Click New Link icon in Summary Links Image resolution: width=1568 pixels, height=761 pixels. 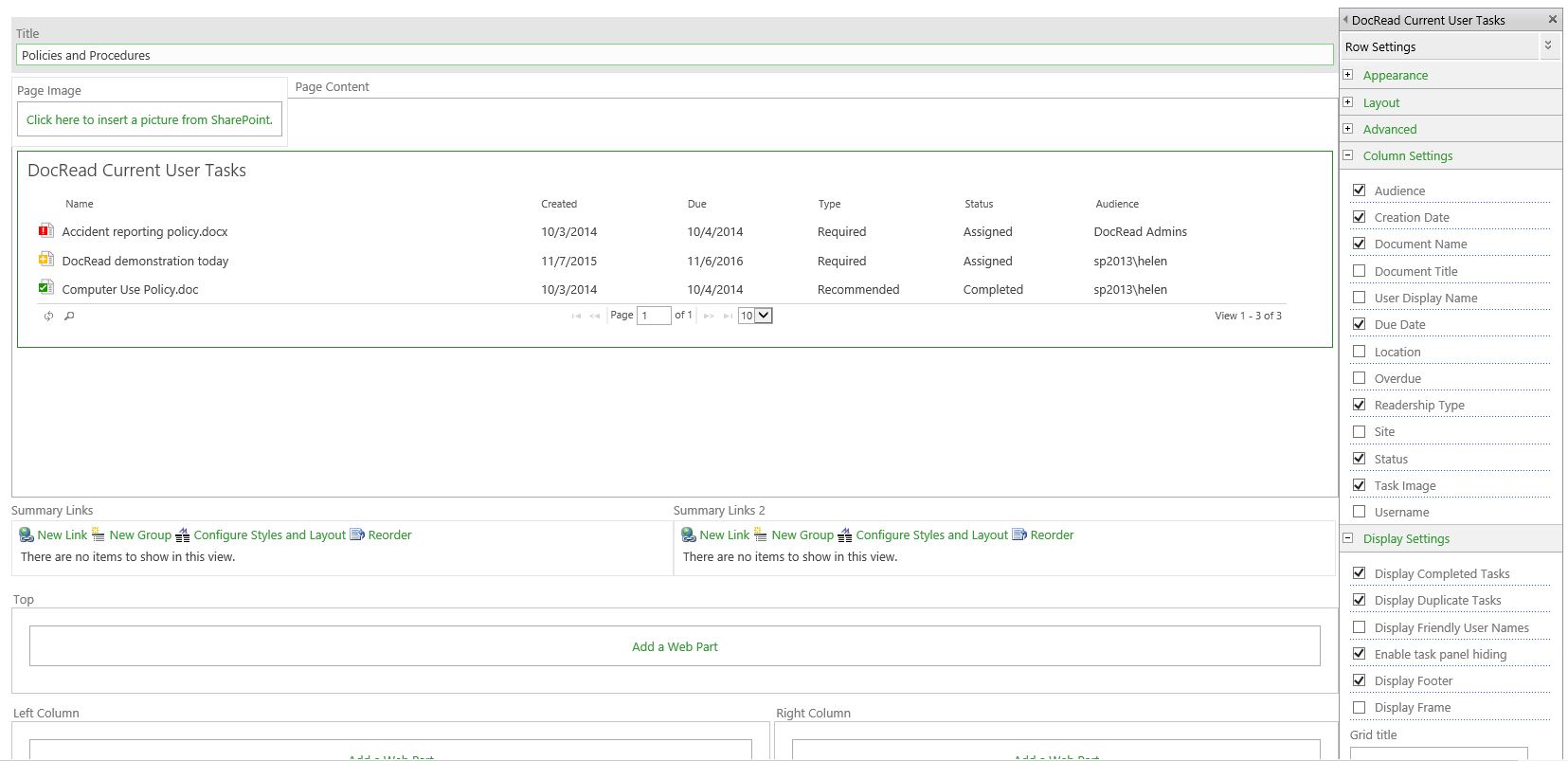[x=27, y=535]
